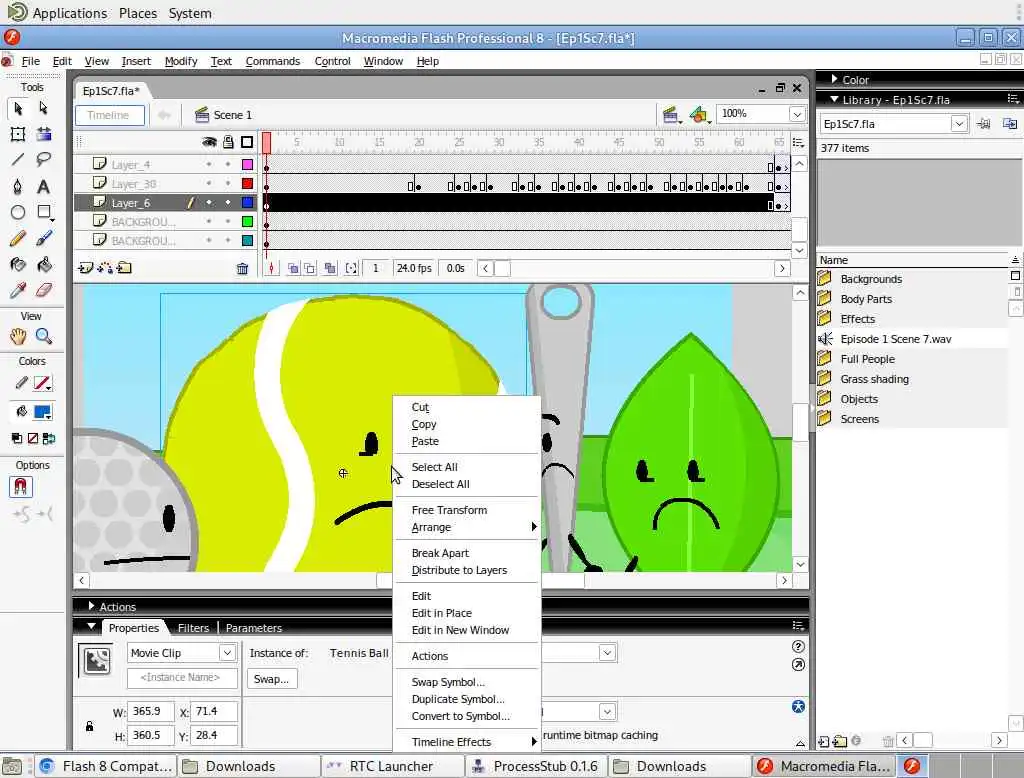This screenshot has width=1024, height=778.
Task: Select the Ink Bottle tool
Action: [x=18, y=265]
